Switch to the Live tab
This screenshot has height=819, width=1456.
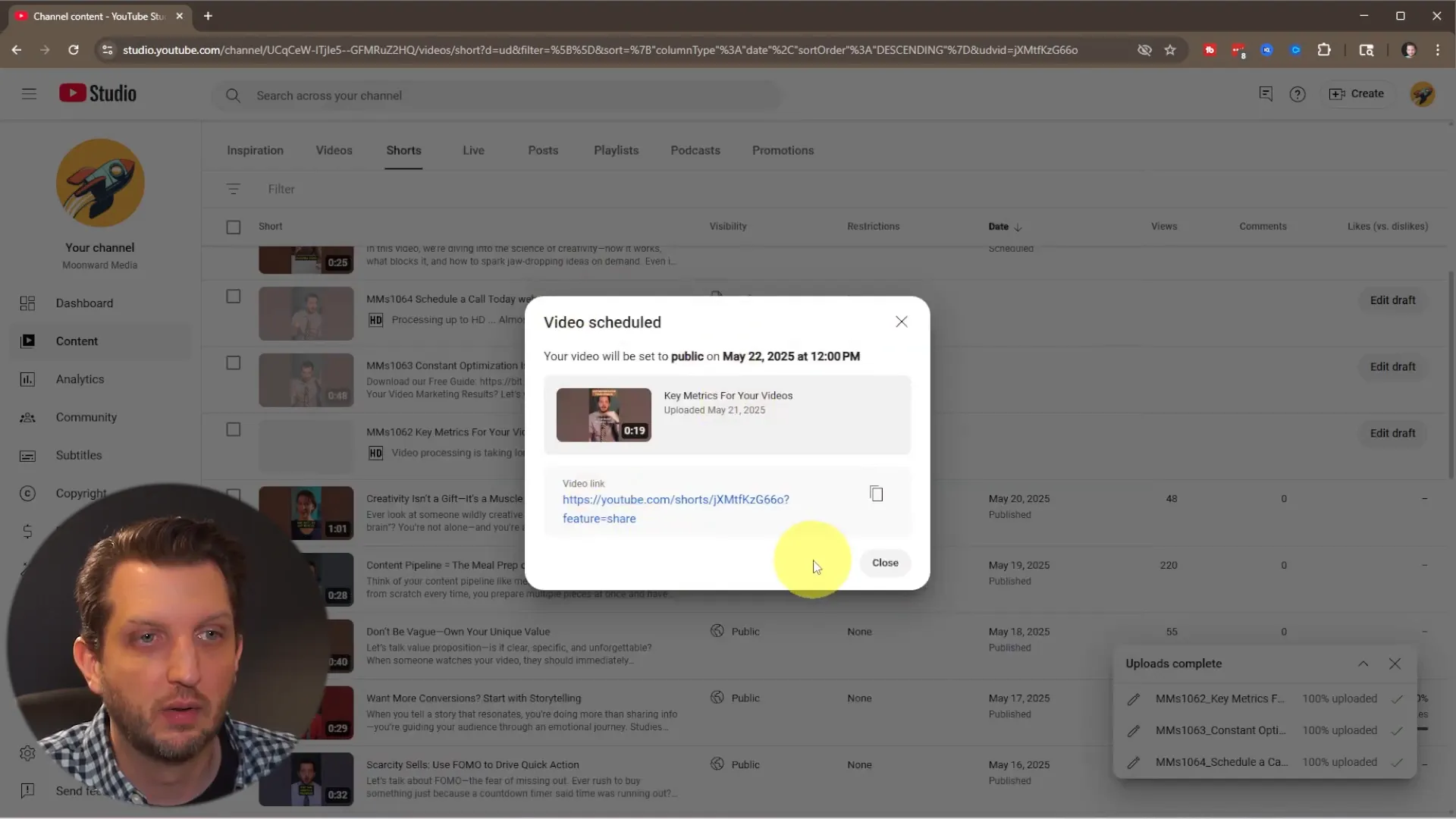tap(473, 150)
